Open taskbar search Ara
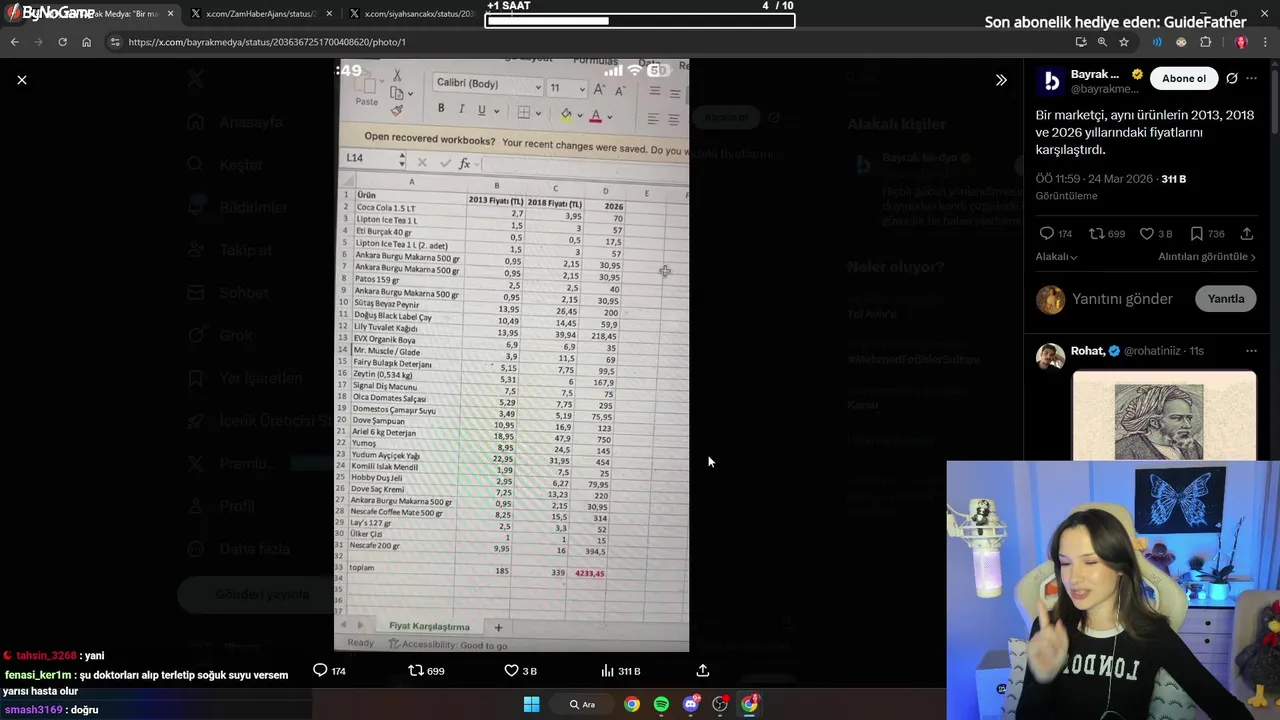 pyautogui.click(x=582, y=704)
